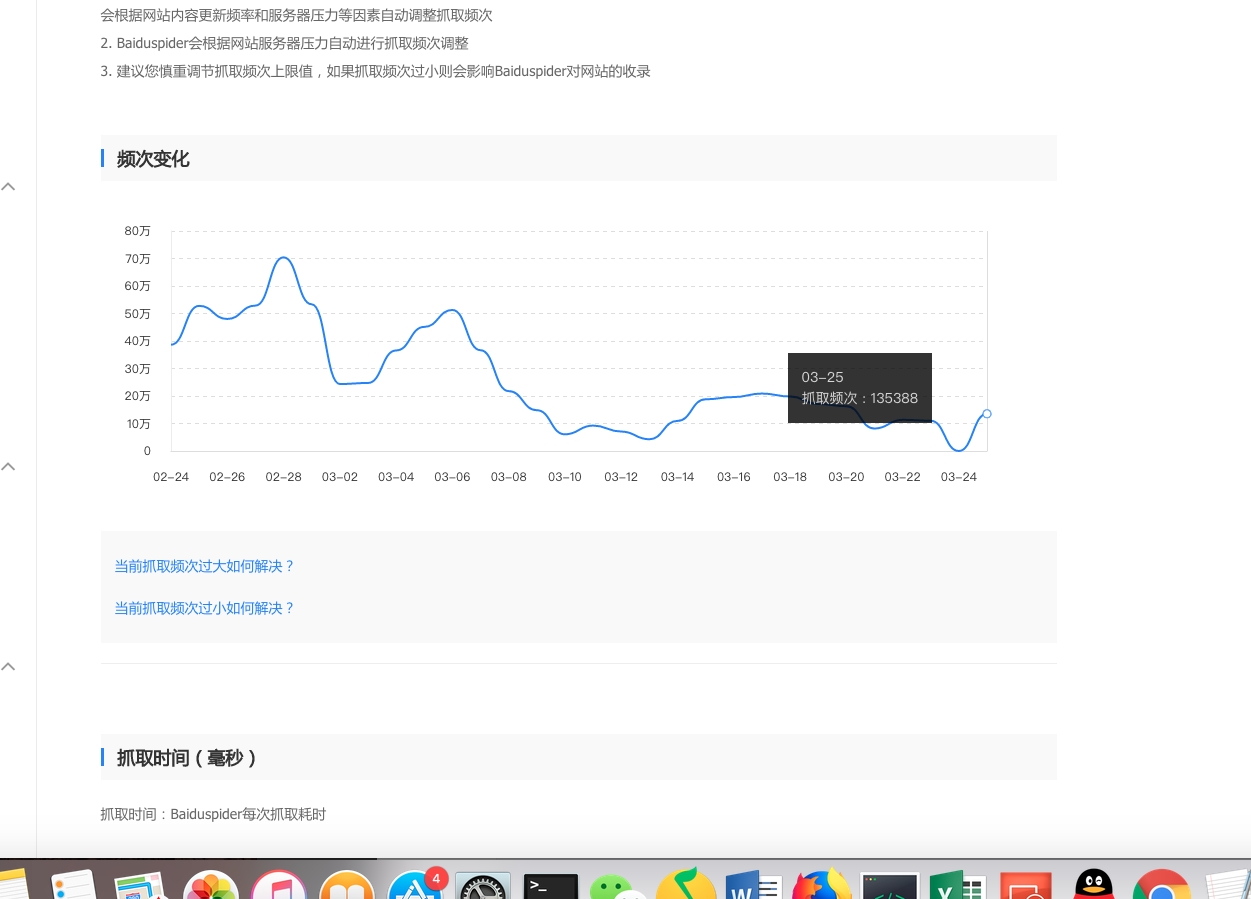Click the 03-25 data point on chart
The height and width of the screenshot is (899, 1251).
coord(987,414)
